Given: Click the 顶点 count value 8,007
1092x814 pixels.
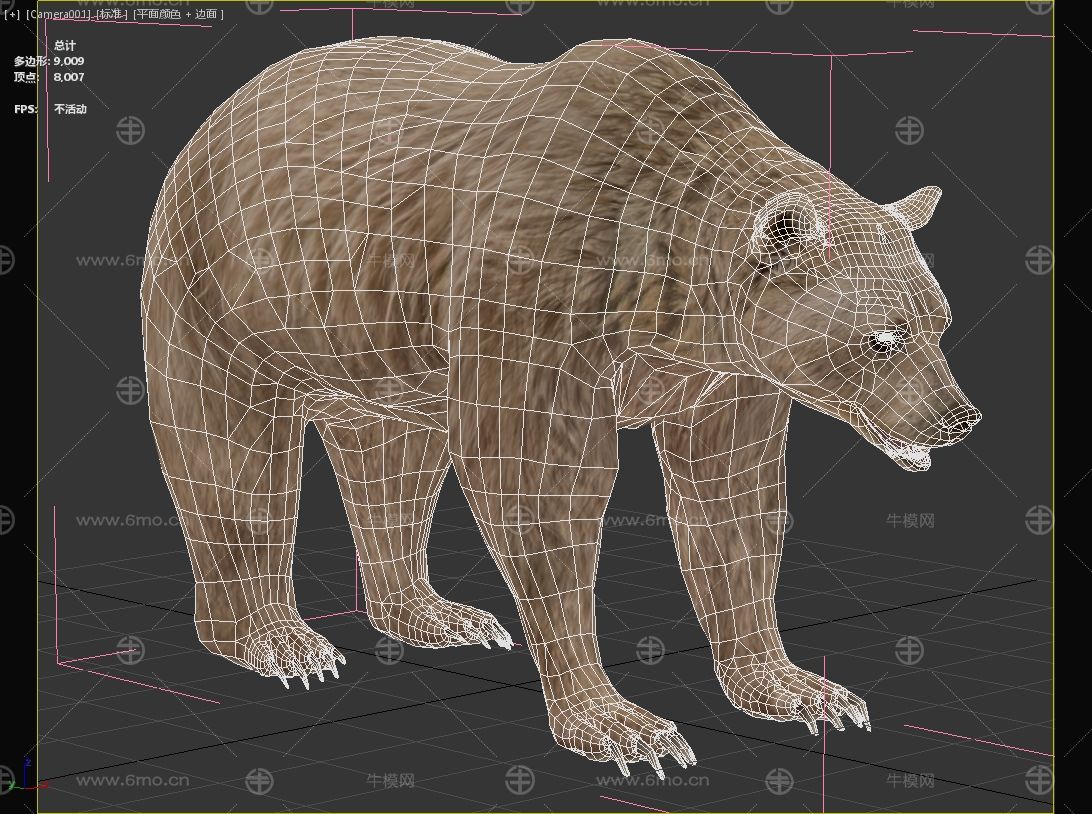Looking at the screenshot, I should click(x=69, y=77).
